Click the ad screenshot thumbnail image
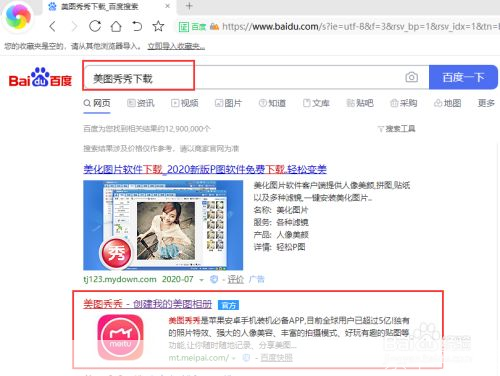 pyautogui.click(x=163, y=225)
